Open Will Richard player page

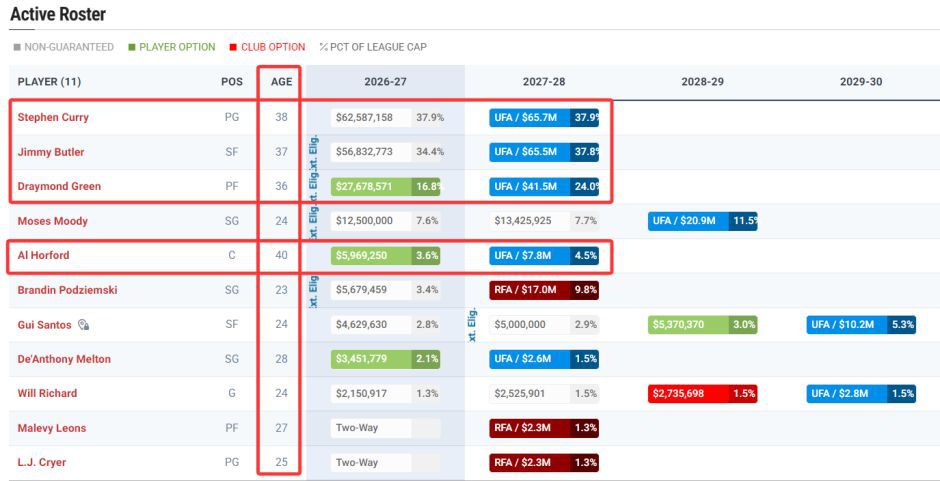pos(47,393)
